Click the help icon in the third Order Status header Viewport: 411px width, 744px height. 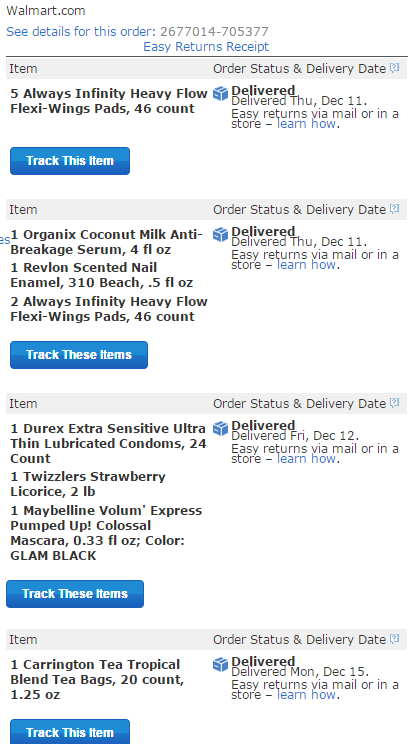pos(394,403)
